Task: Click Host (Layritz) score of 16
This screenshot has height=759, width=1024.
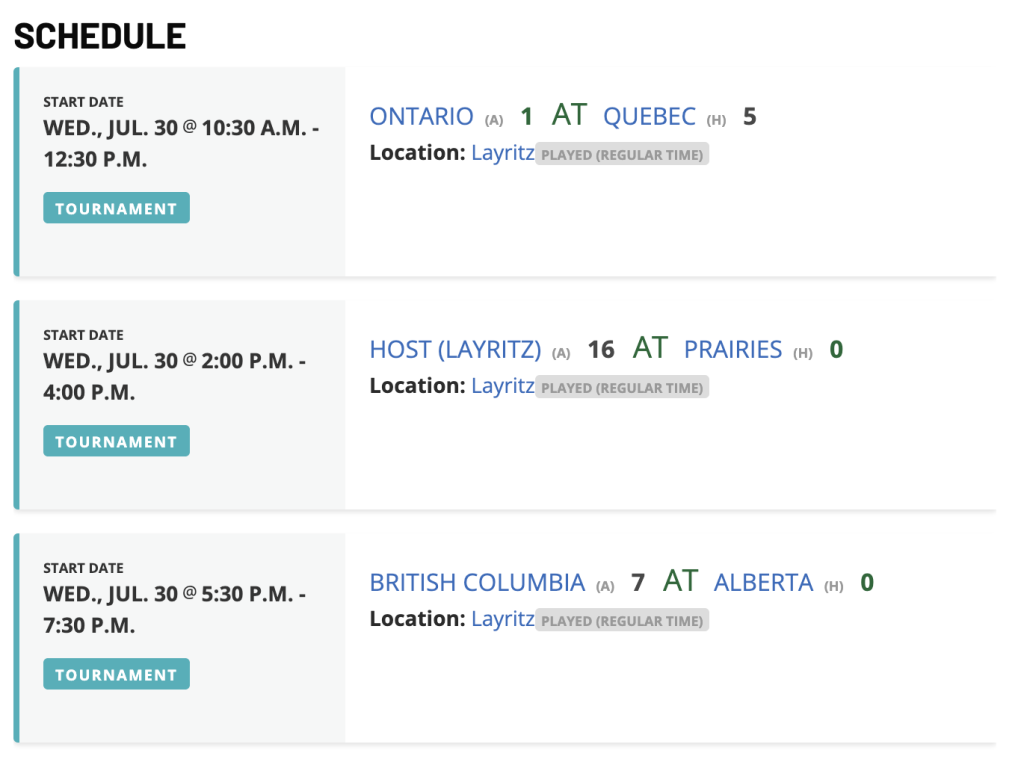Action: click(601, 350)
